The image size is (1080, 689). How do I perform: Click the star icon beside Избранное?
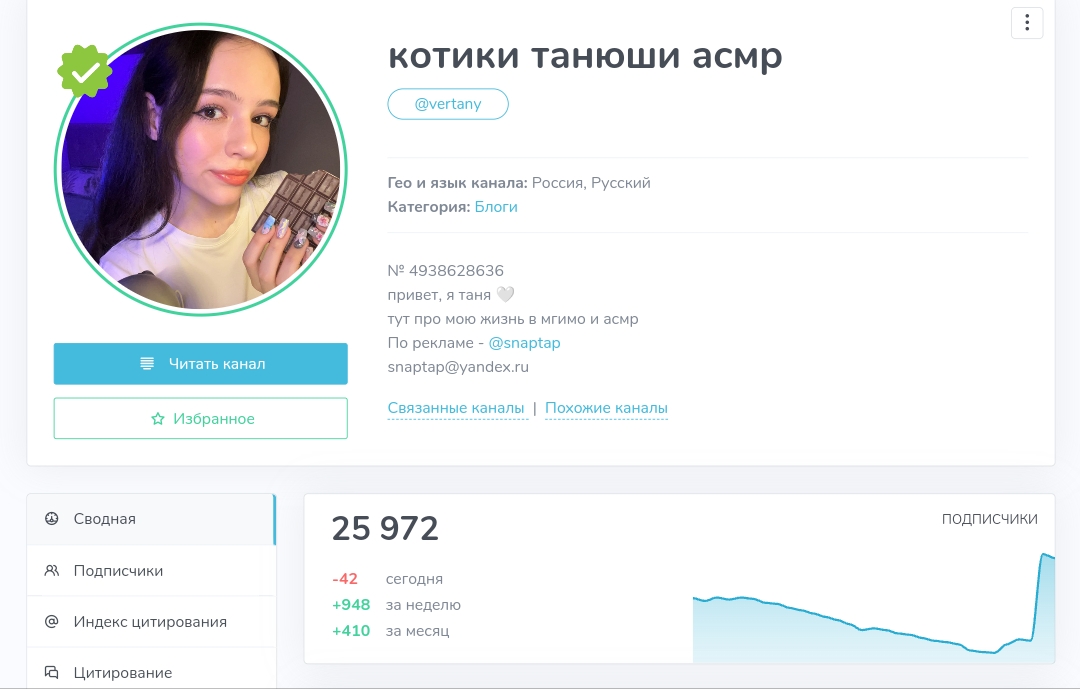[158, 418]
